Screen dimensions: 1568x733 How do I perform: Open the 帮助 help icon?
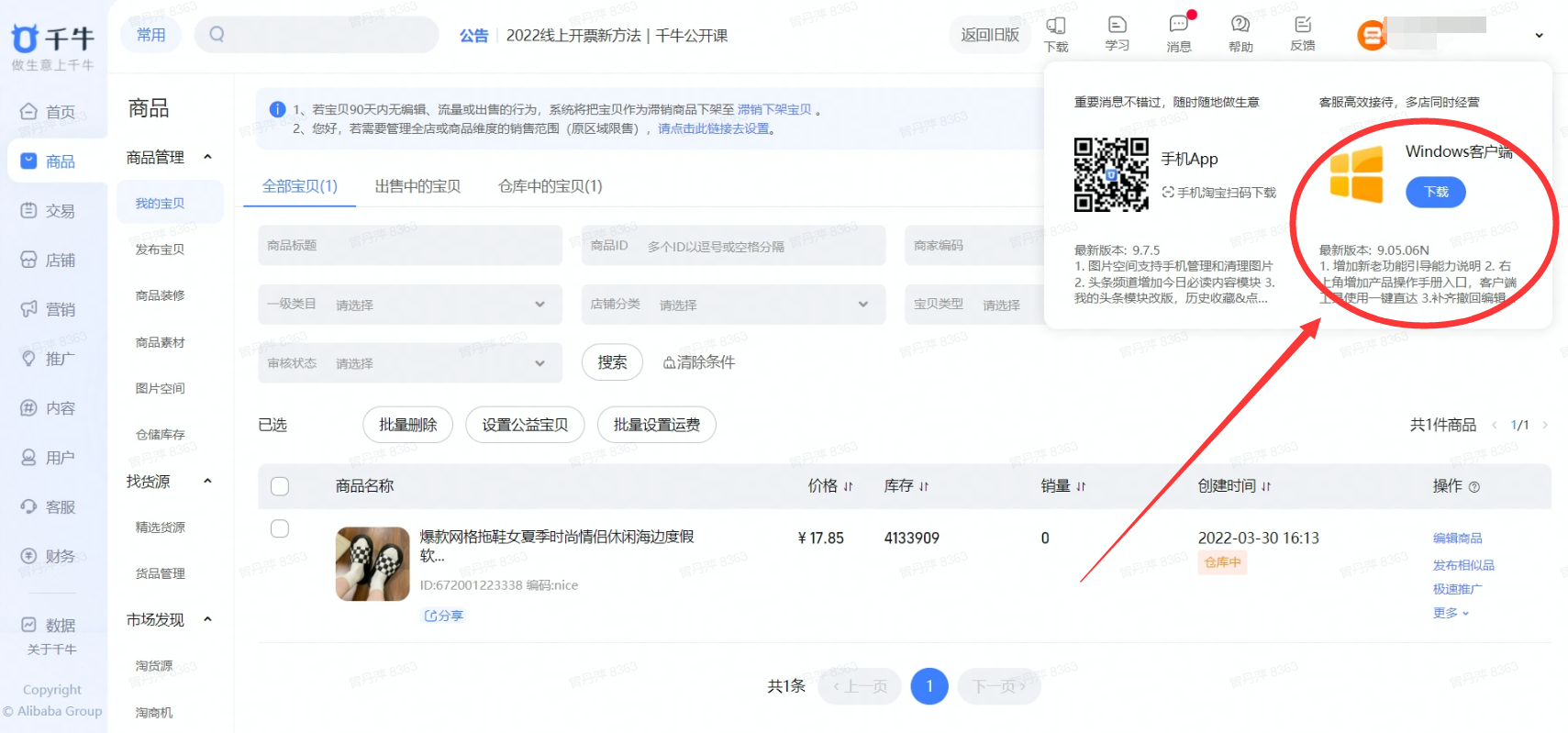1240,25
